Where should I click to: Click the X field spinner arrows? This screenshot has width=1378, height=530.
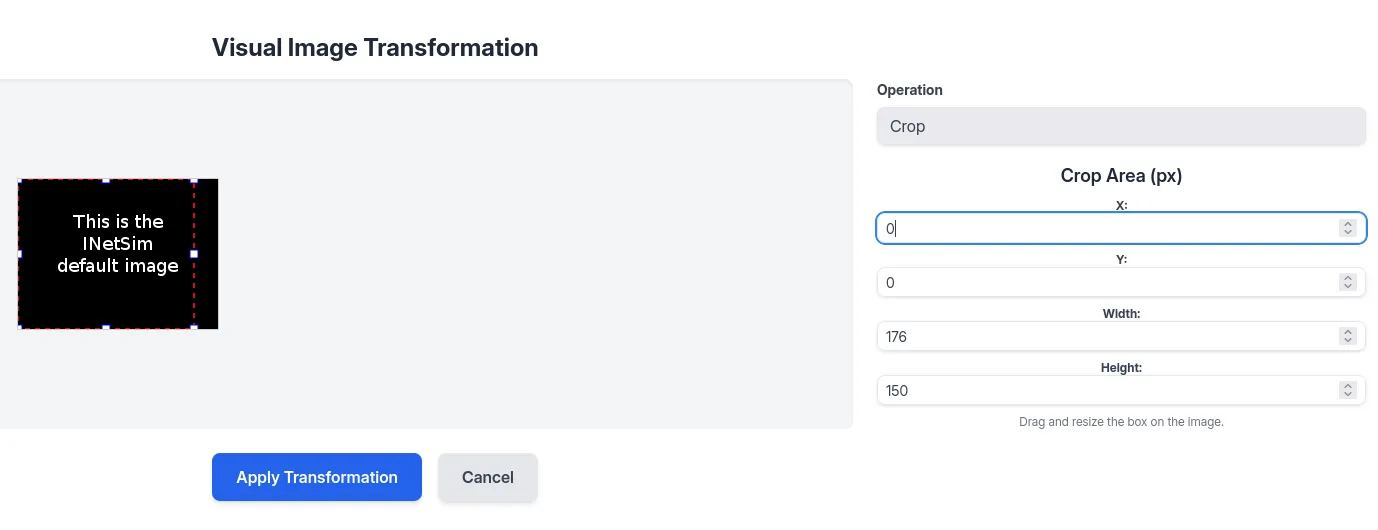click(1347, 229)
